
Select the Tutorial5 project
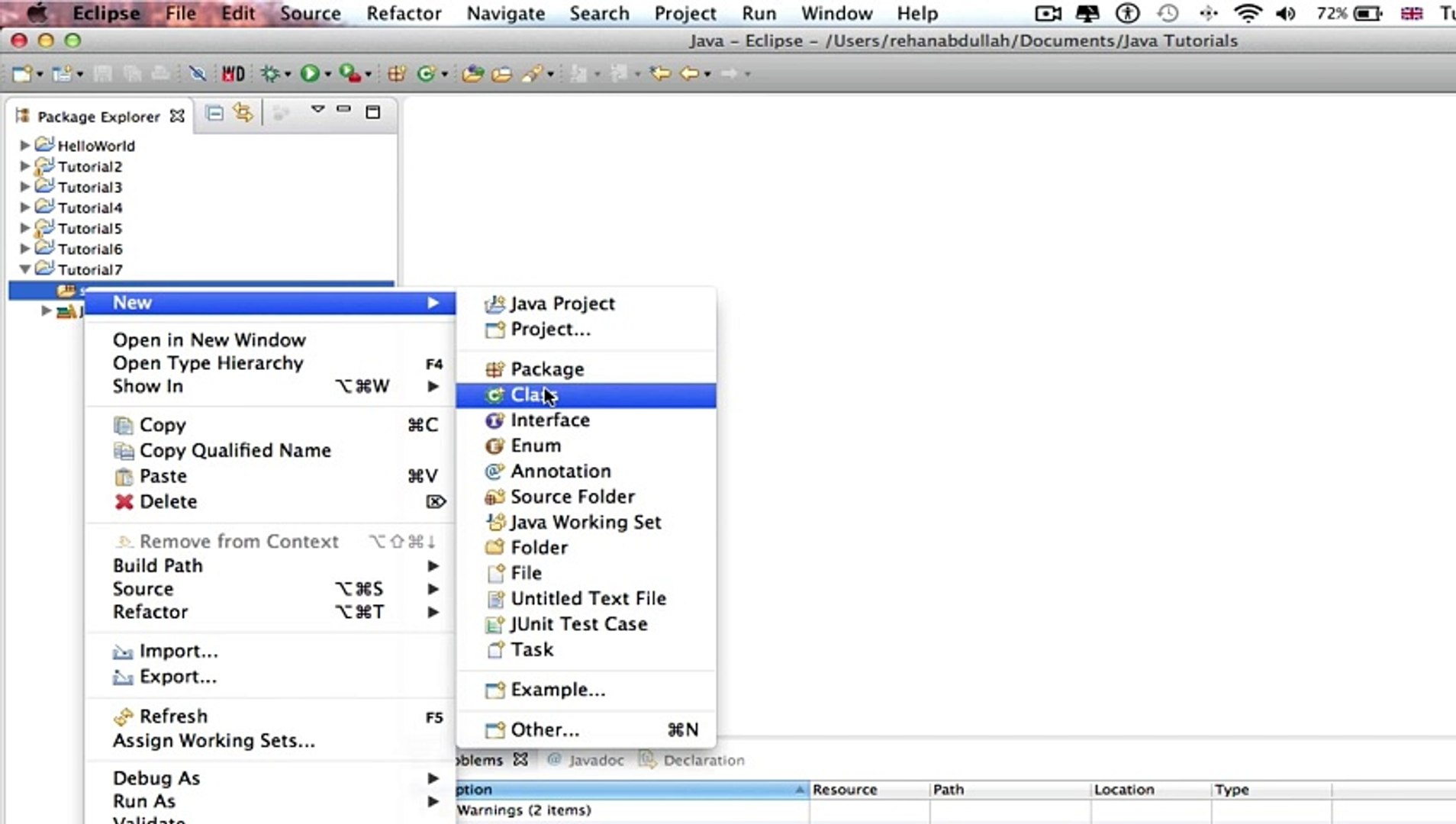click(89, 228)
